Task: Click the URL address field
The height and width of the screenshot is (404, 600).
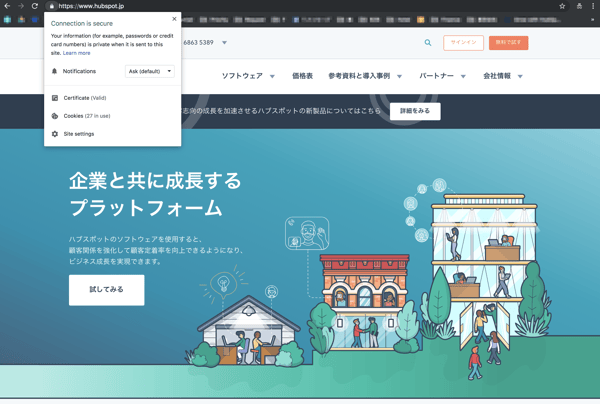Action: tap(300, 6)
